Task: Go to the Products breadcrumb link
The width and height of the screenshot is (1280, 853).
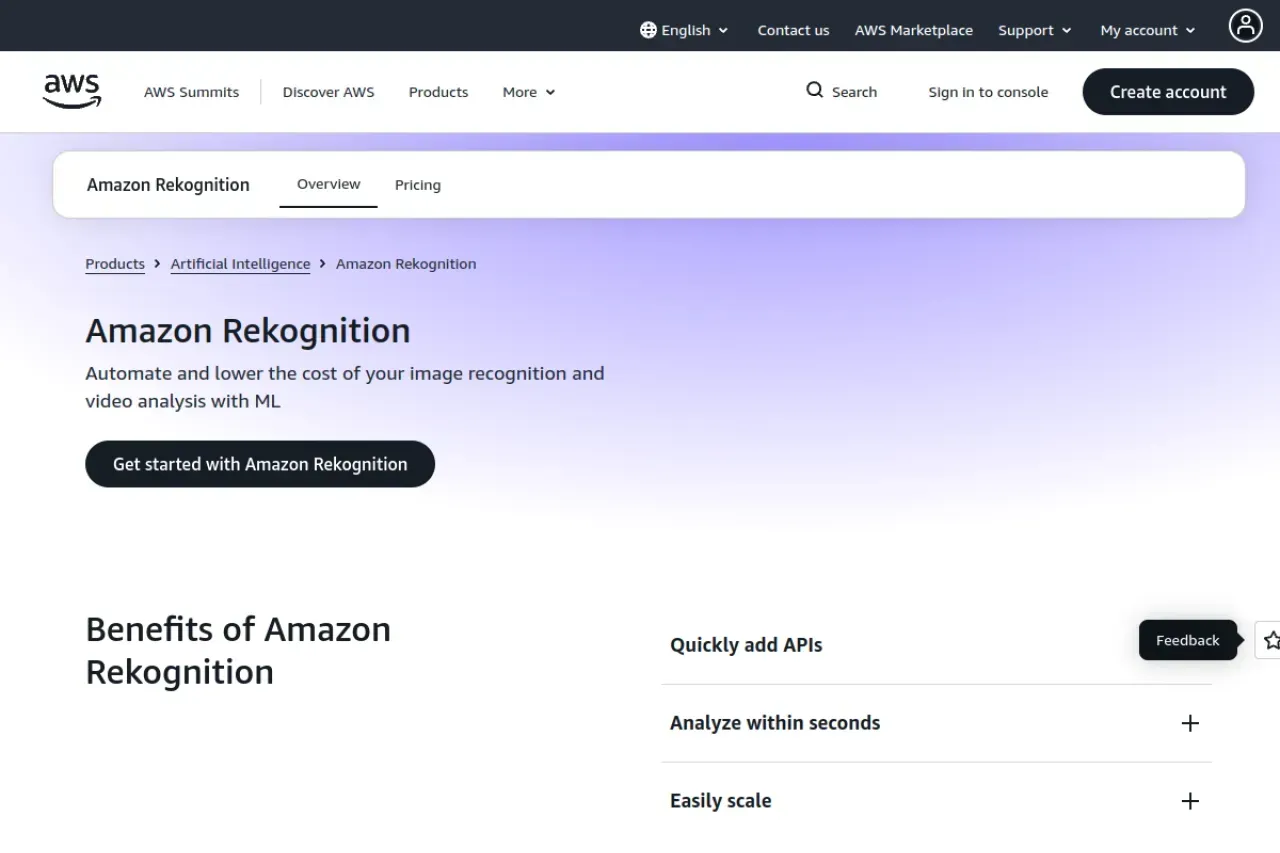Action: 115,264
